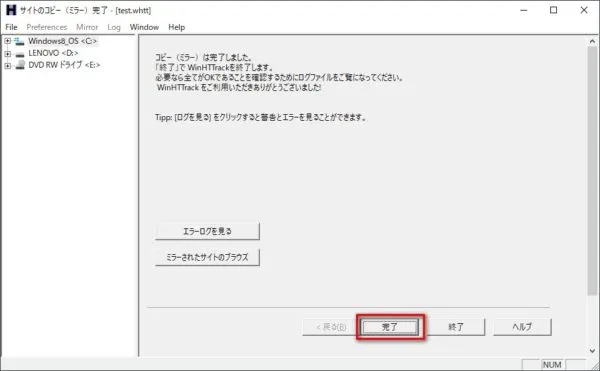Open the Help menu

point(176,27)
